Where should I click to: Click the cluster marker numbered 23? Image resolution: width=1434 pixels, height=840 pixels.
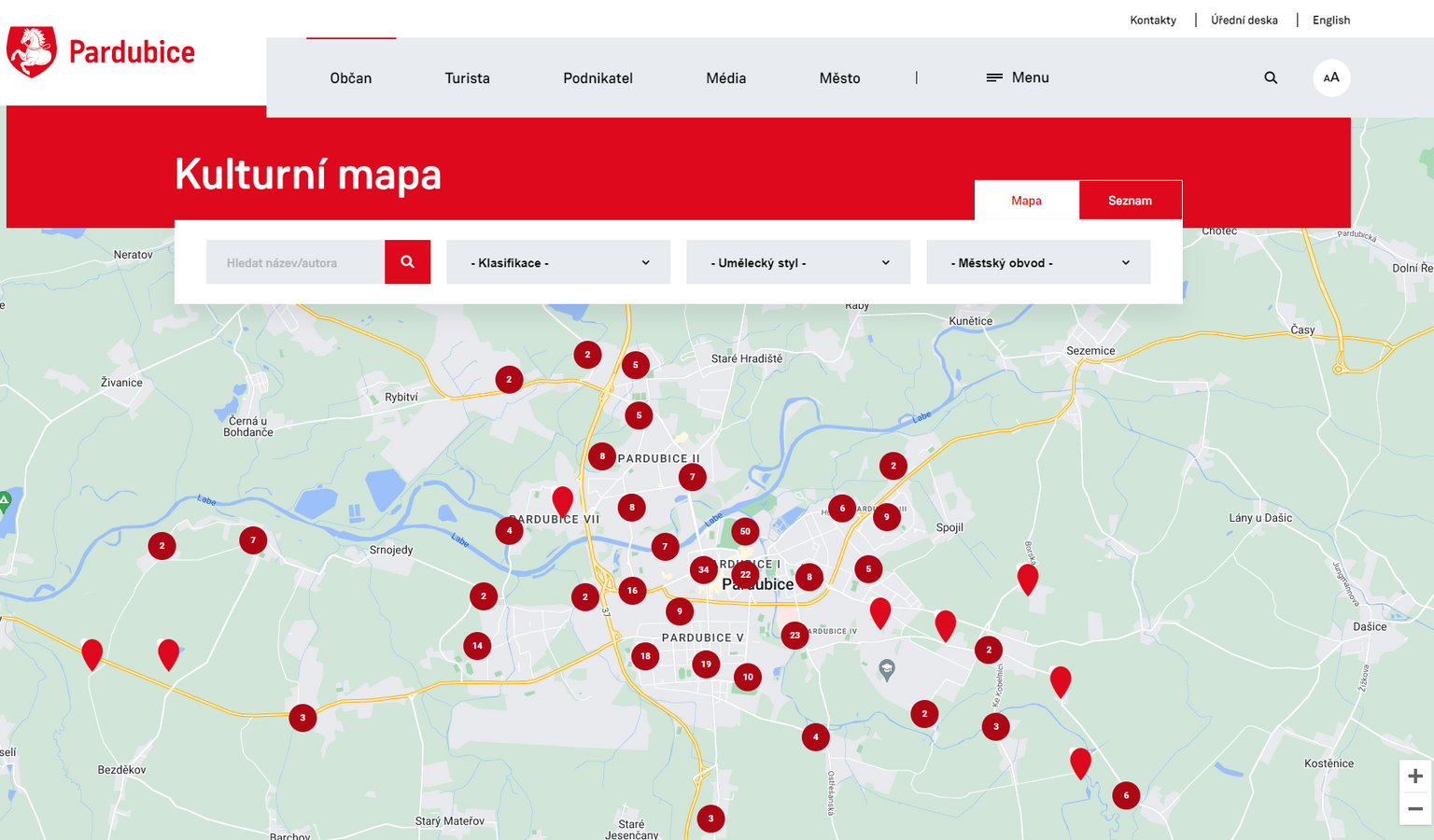pos(794,636)
